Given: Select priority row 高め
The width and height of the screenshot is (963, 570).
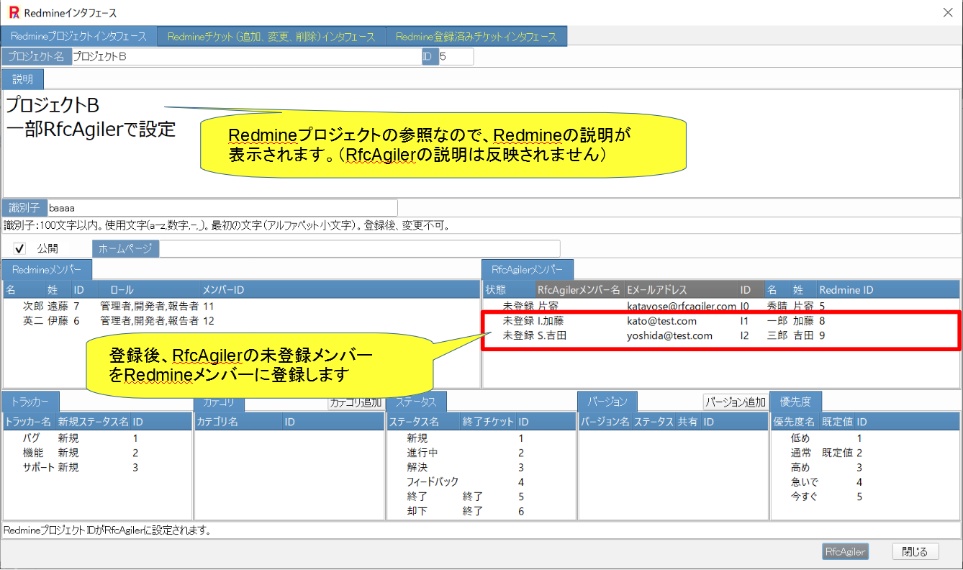Looking at the screenshot, I should pos(865,467).
